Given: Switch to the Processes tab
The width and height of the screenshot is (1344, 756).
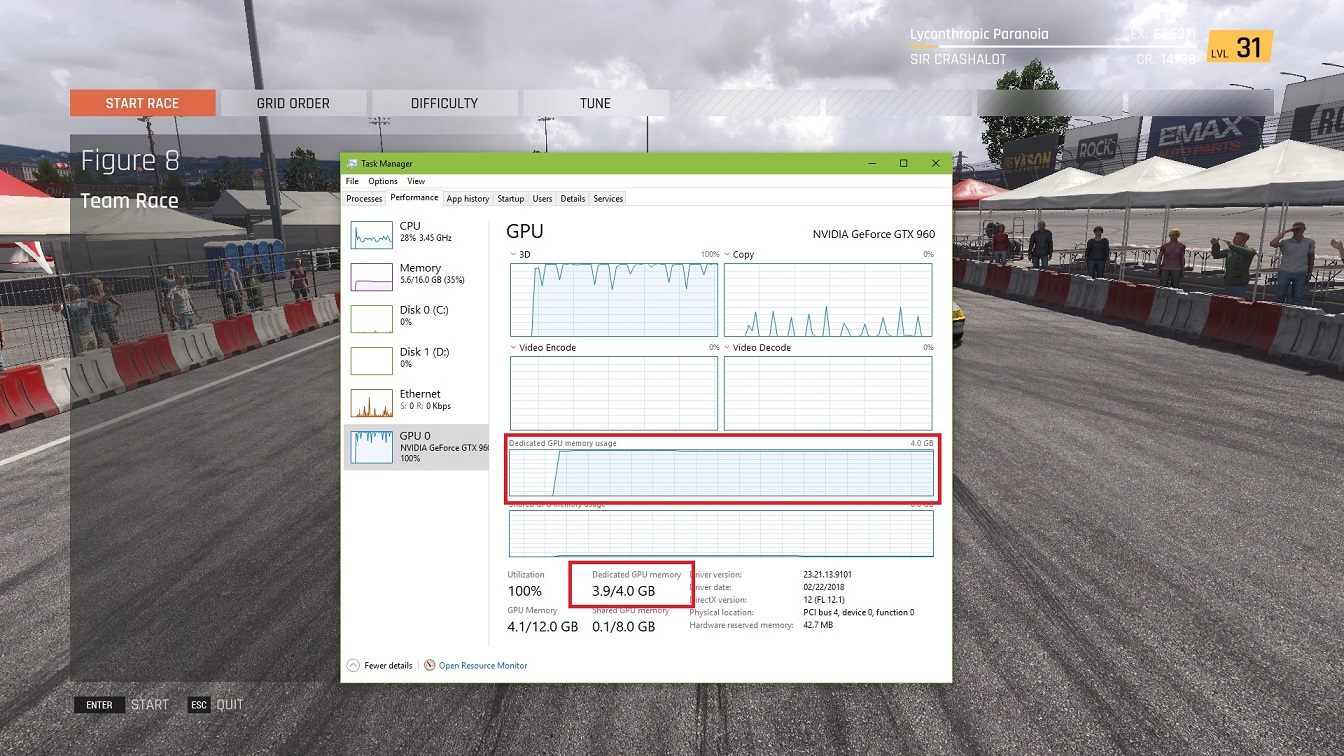Looking at the screenshot, I should pos(364,199).
